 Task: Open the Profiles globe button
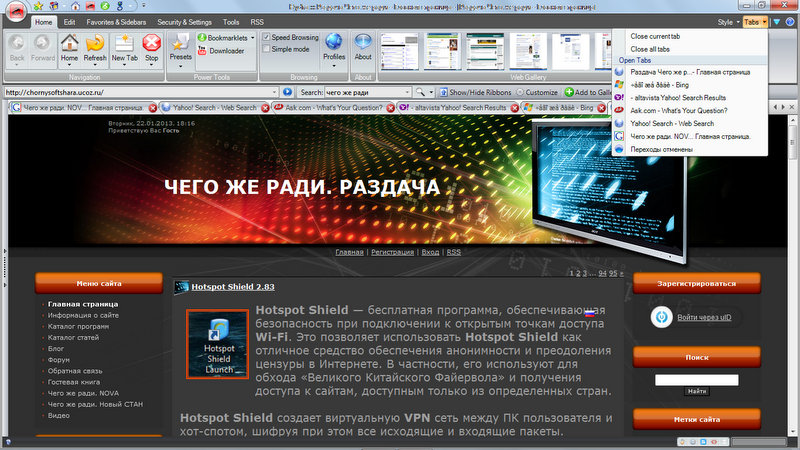(x=334, y=48)
